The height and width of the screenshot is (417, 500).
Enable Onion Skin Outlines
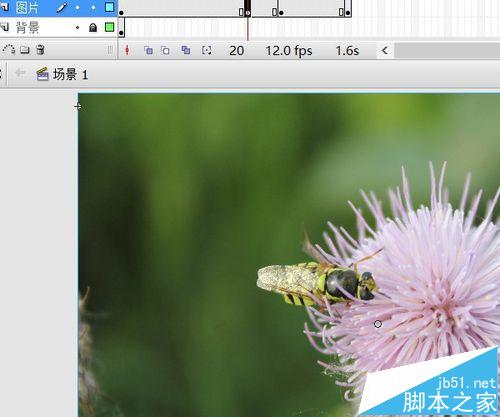[165, 50]
